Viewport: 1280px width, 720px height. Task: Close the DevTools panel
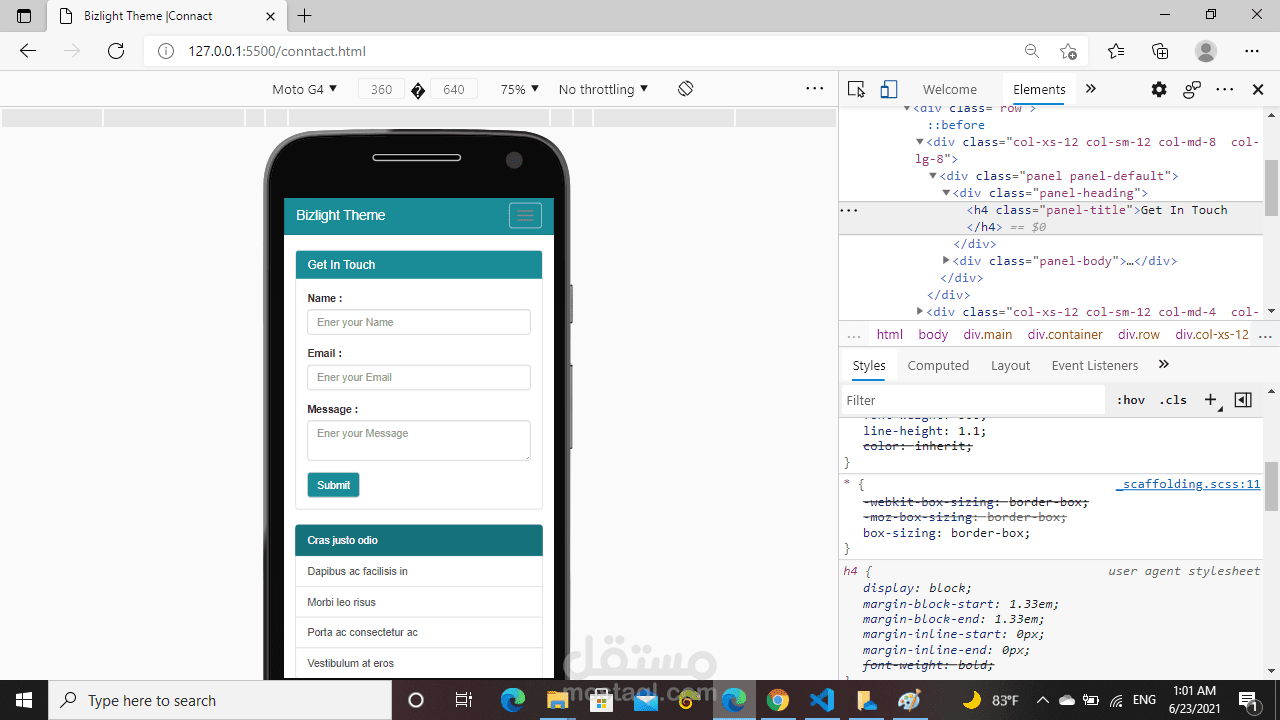click(x=1258, y=89)
